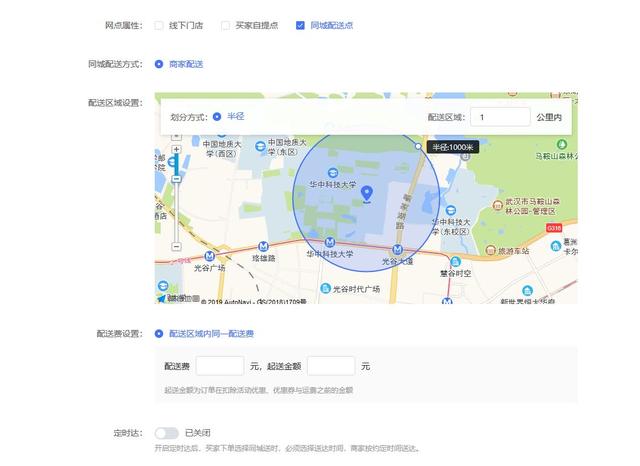Click the 配送费 amount input box
Viewport: 640px width, 466px height.
tap(220, 366)
